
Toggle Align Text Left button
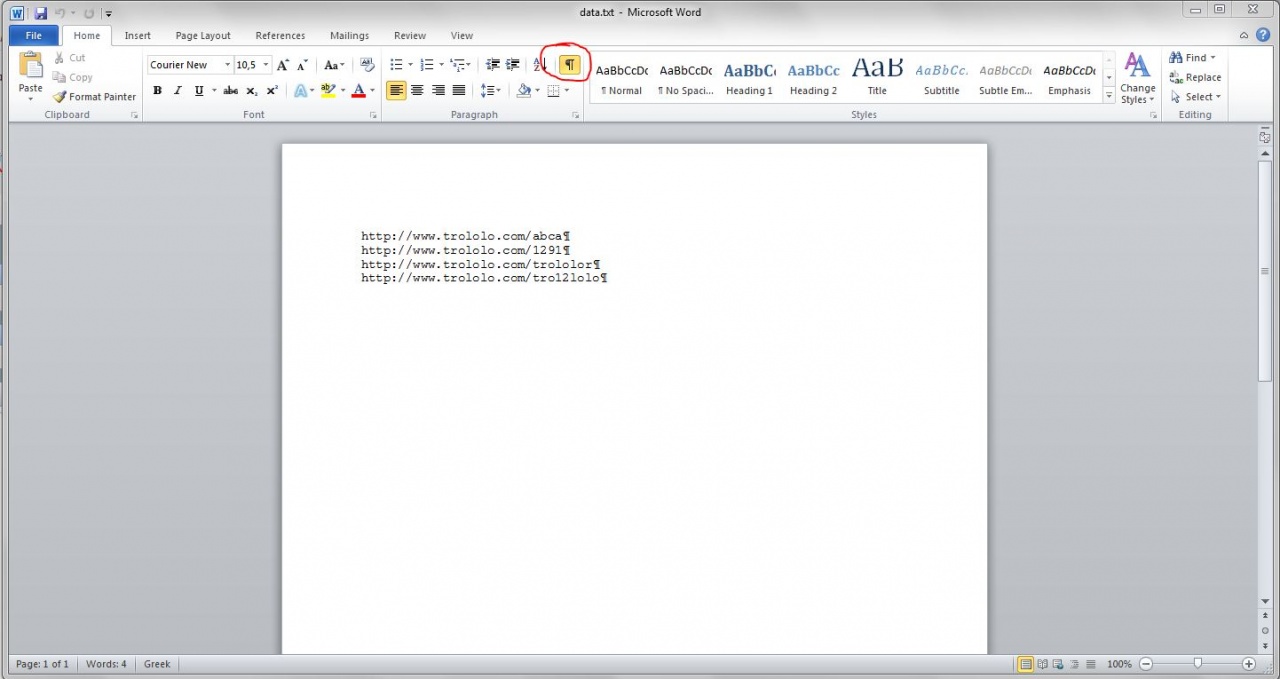pos(396,91)
